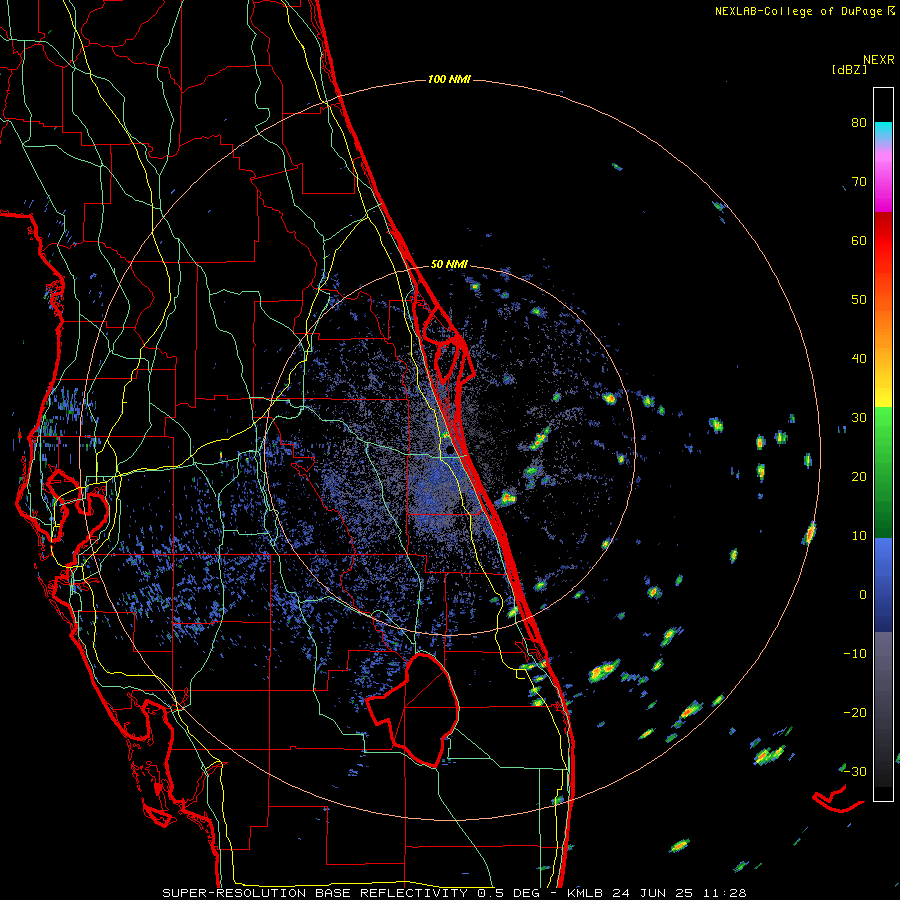Click the 'NEXLAB-College of DuPage' credit text
The image size is (900, 900).
pyautogui.click(x=798, y=11)
